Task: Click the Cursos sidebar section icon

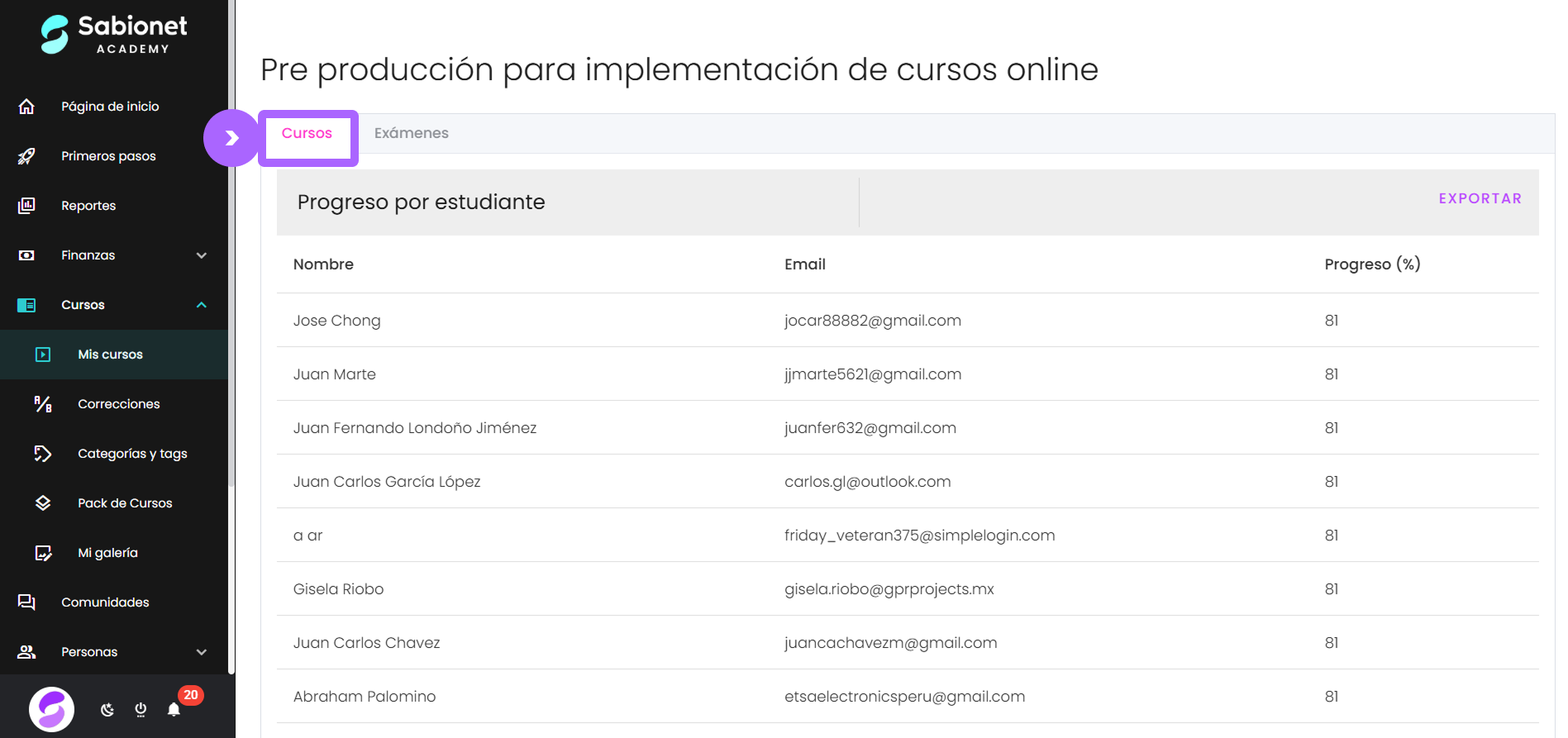Action: (x=26, y=305)
